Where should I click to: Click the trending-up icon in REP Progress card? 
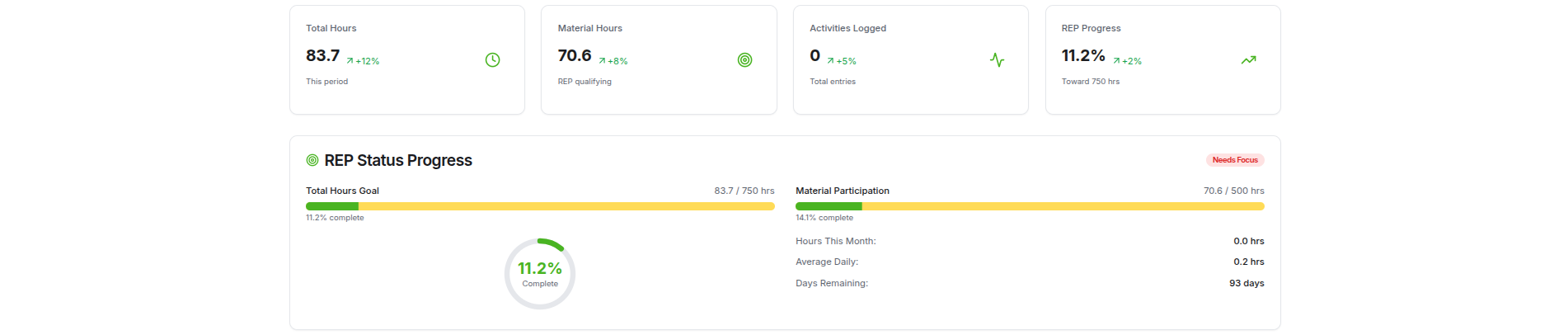click(x=1248, y=59)
